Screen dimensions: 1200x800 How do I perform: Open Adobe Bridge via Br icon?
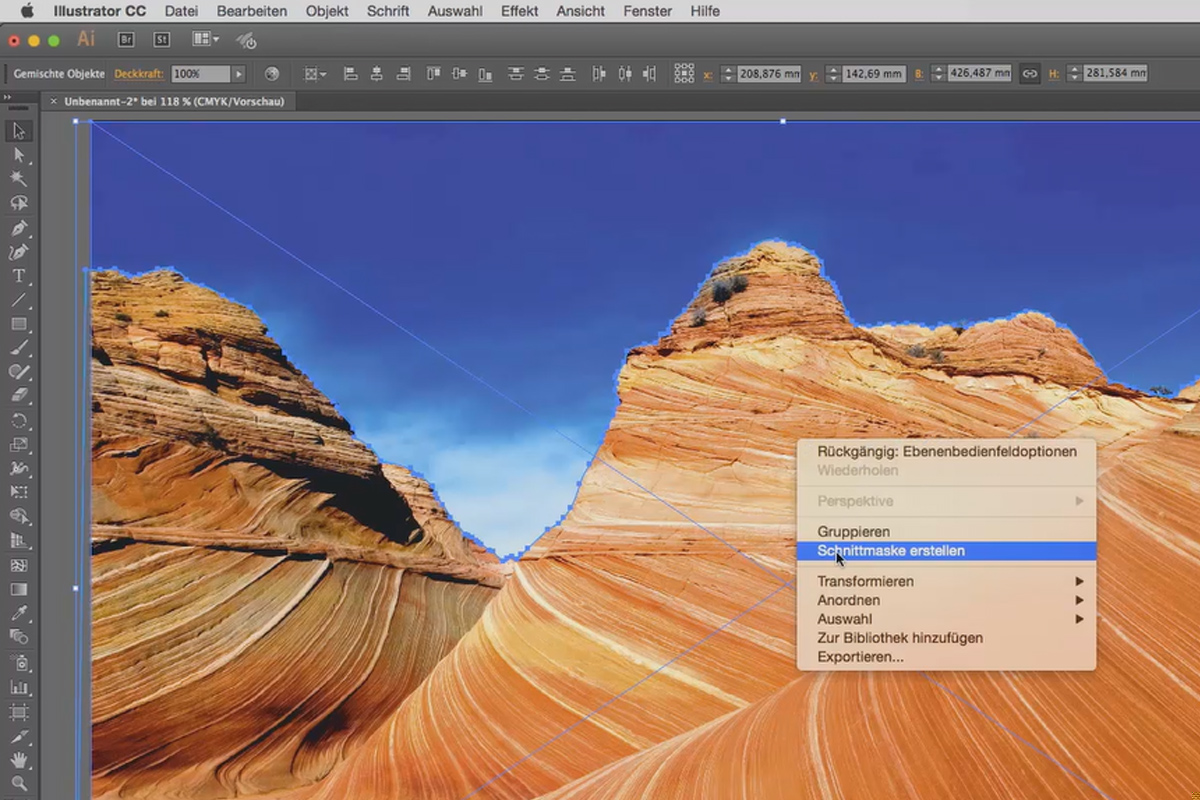coord(126,40)
